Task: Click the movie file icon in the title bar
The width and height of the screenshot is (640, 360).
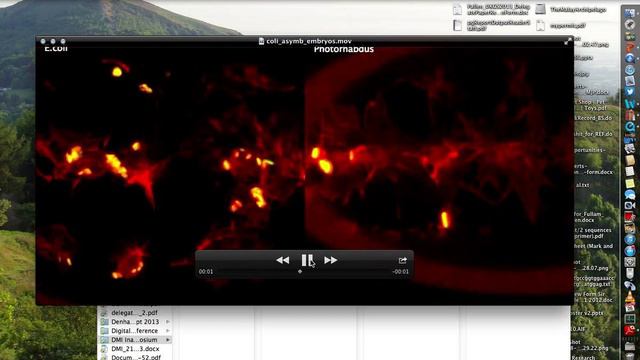Action: [x=261, y=41]
